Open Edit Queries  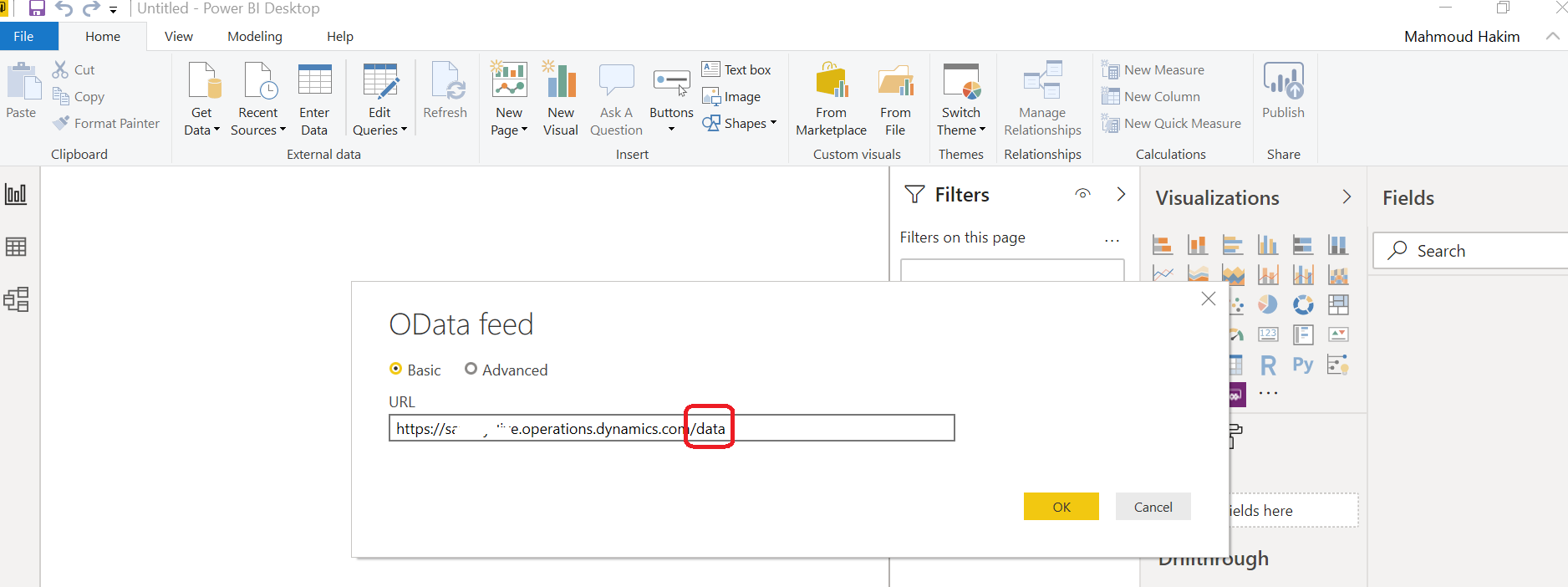coord(379,99)
